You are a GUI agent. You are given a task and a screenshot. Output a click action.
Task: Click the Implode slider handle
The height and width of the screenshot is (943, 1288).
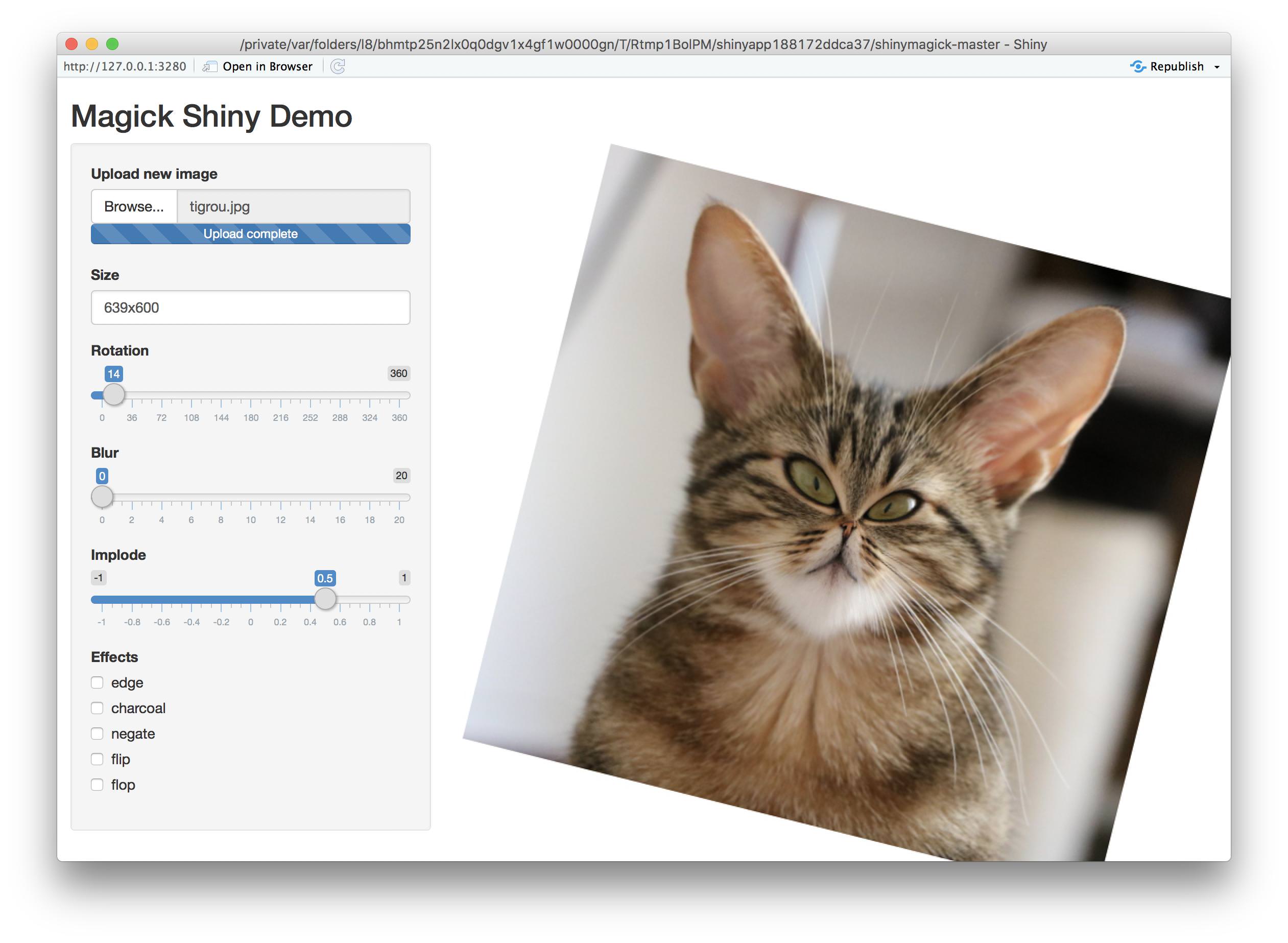(325, 599)
